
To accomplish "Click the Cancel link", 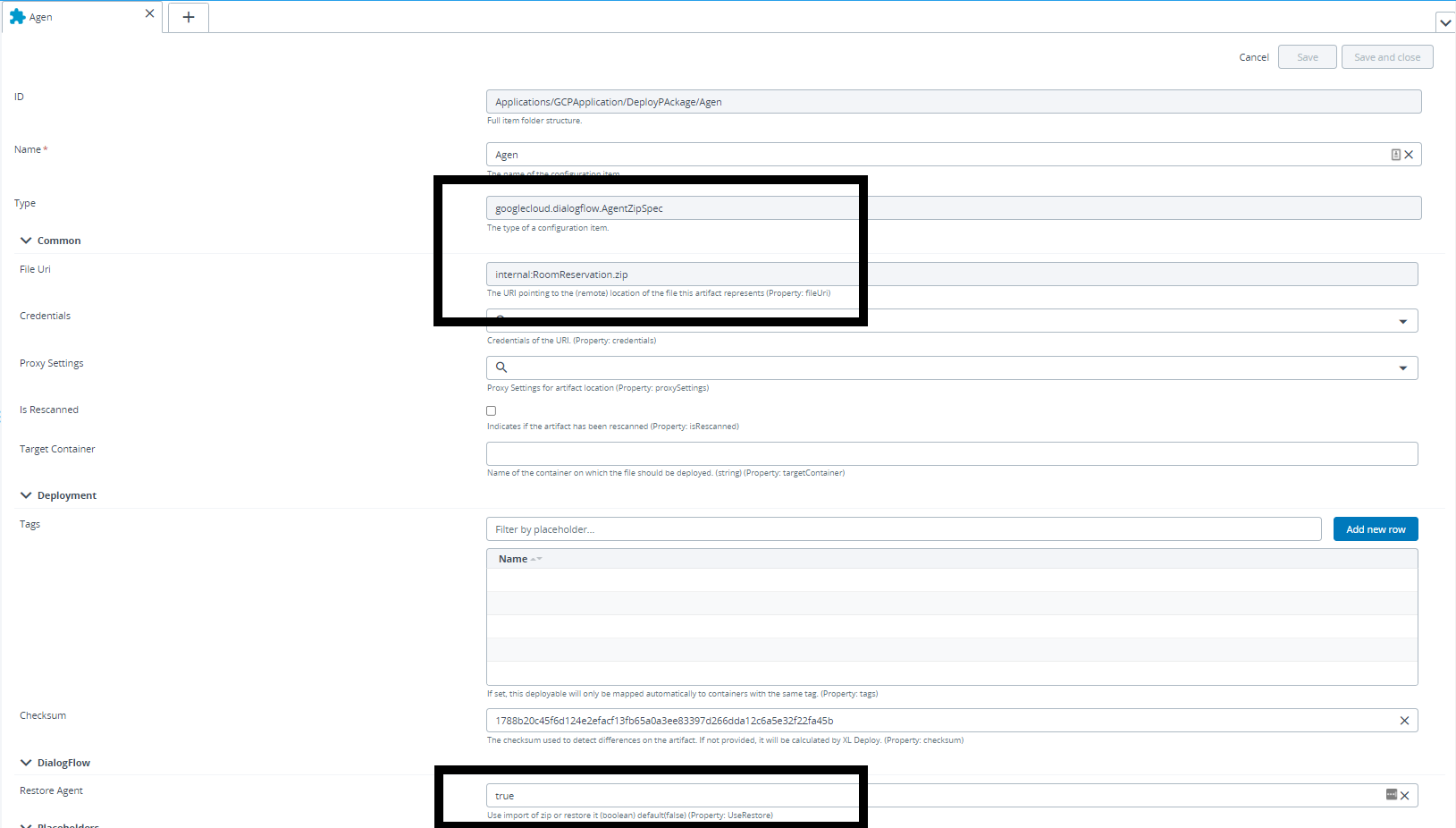I will (1253, 57).
